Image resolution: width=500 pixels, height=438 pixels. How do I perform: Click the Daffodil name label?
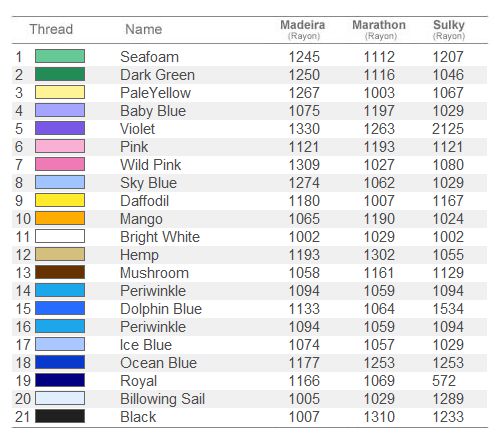tap(145, 201)
